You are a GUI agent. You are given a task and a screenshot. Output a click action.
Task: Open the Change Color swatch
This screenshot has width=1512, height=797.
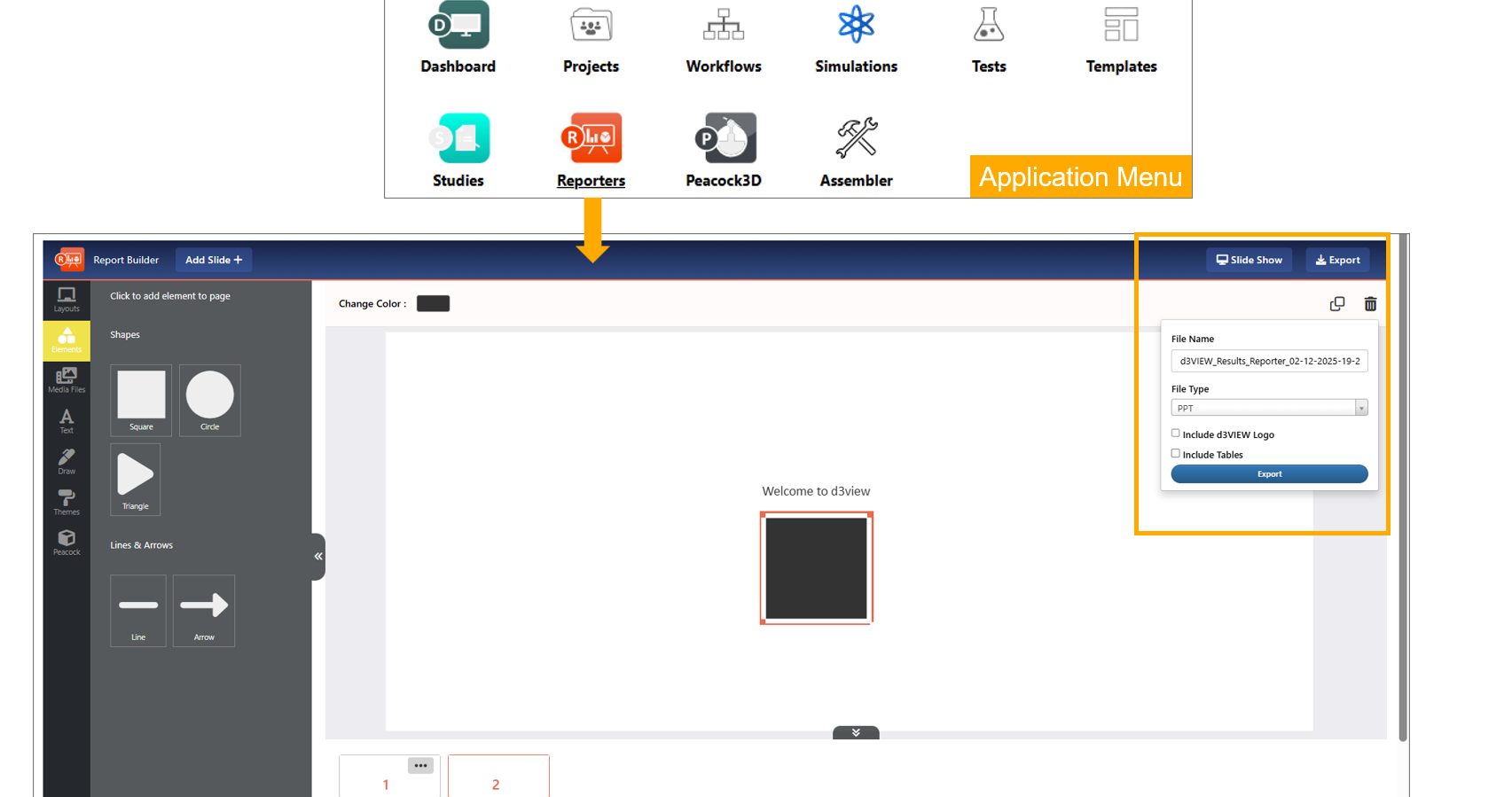433,304
